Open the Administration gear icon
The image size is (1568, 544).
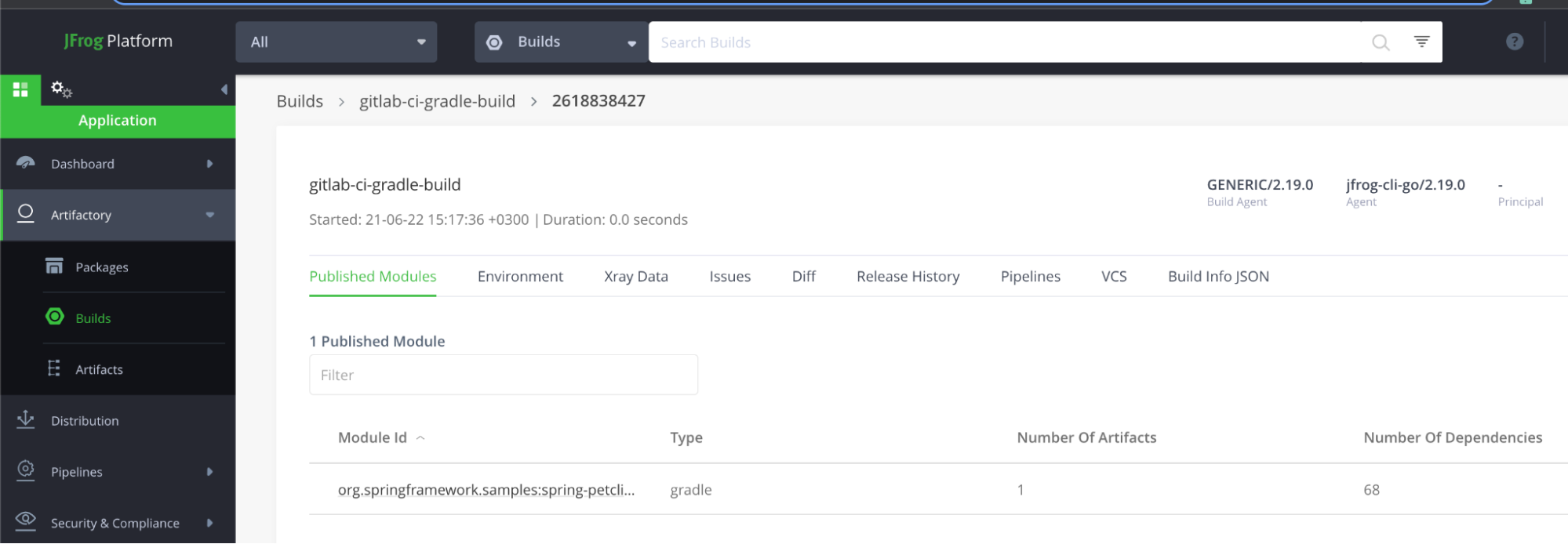point(61,89)
